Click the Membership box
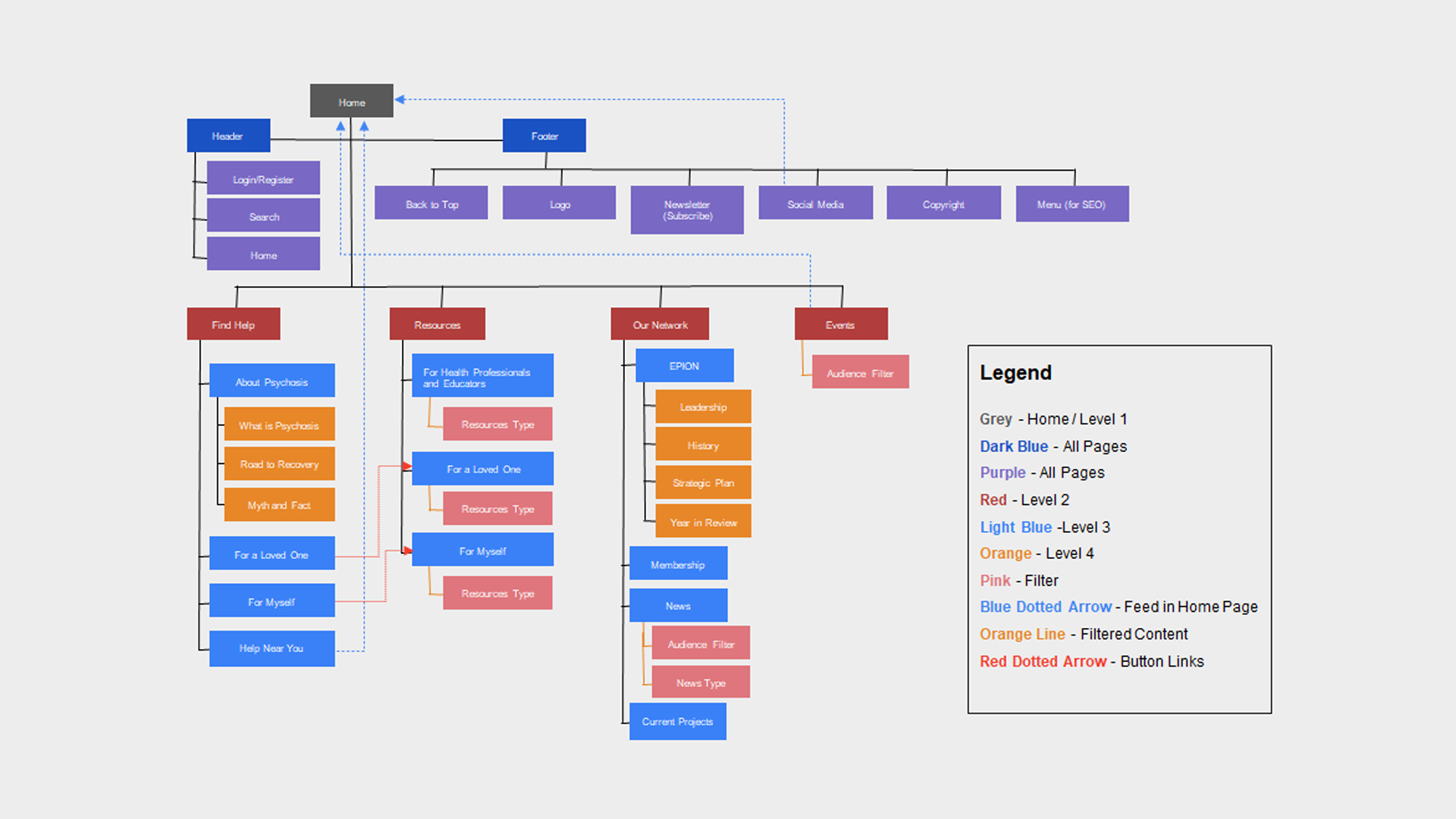 (678, 563)
